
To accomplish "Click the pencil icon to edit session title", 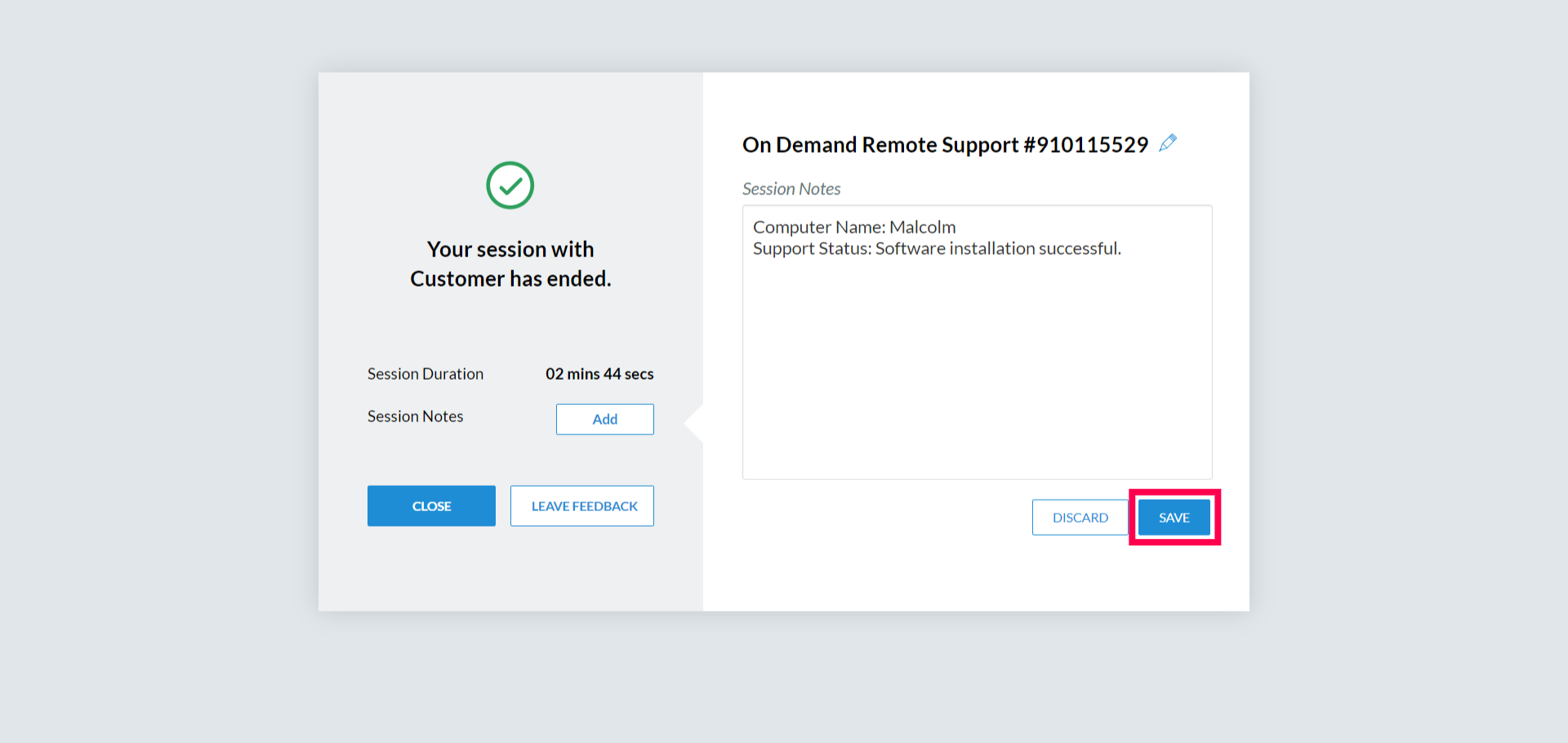I will point(1168,143).
